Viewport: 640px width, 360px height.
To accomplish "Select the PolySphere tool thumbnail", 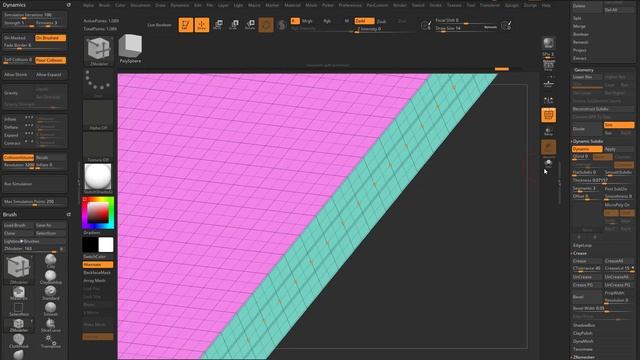I will pos(130,49).
